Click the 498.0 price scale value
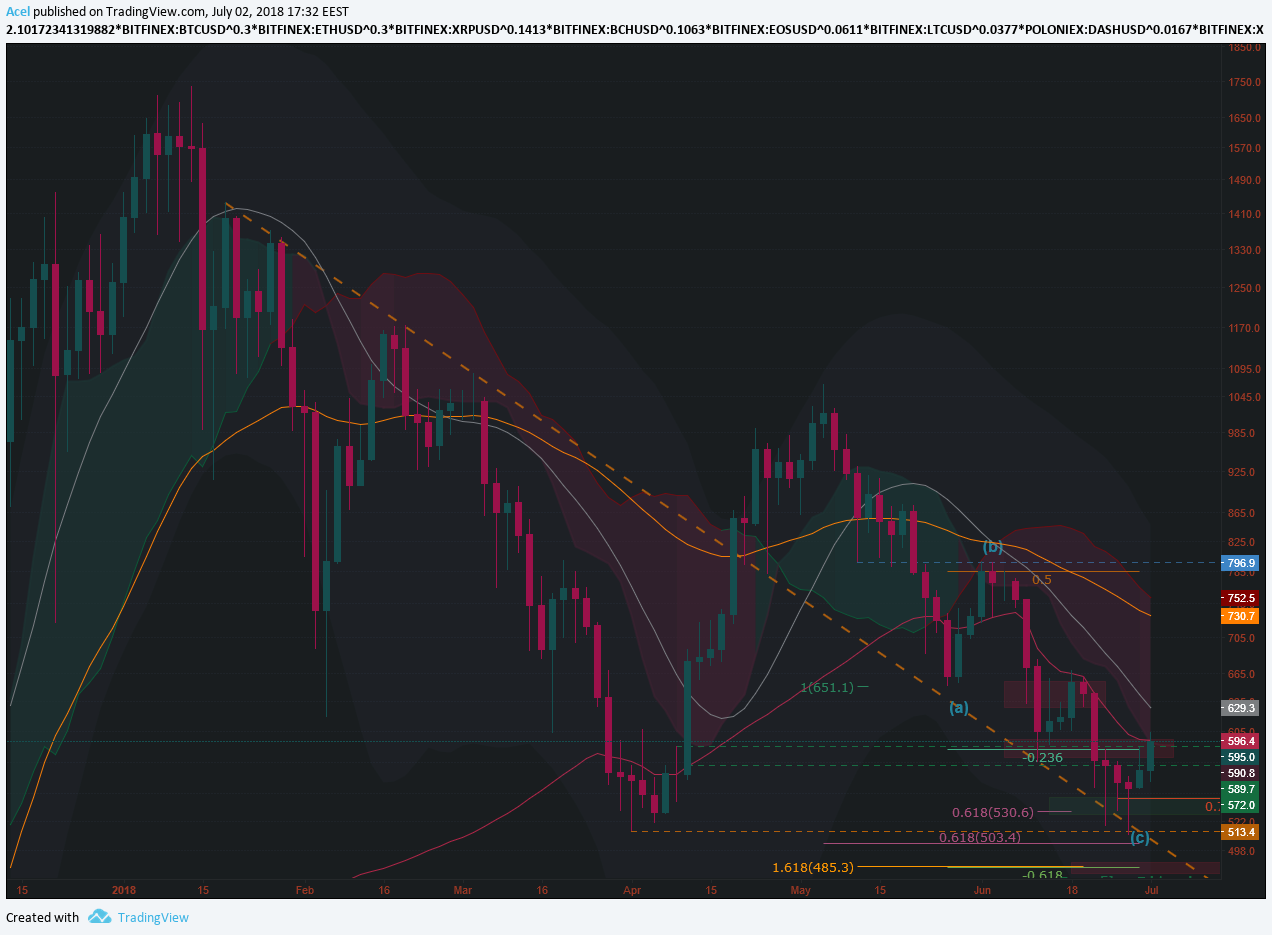This screenshot has width=1272, height=935. [x=1243, y=851]
